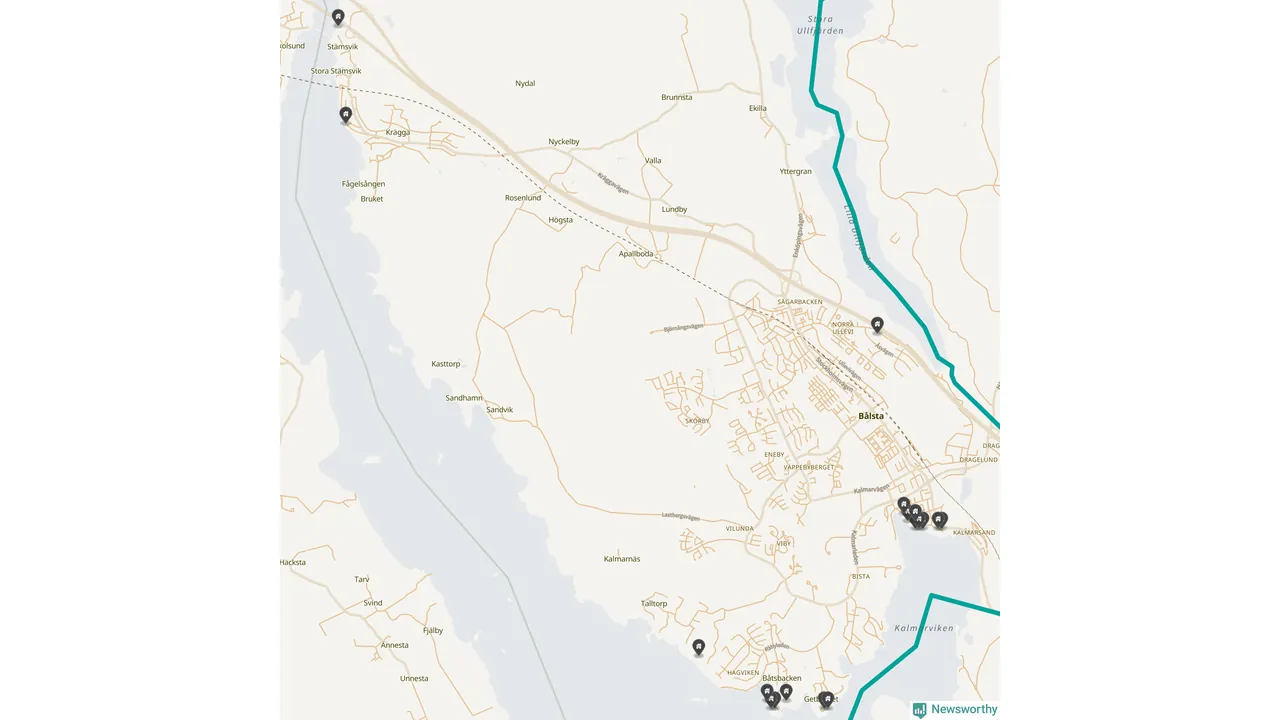Select the Yttergran place label
Screen dimensions: 1280x720
click(x=796, y=171)
